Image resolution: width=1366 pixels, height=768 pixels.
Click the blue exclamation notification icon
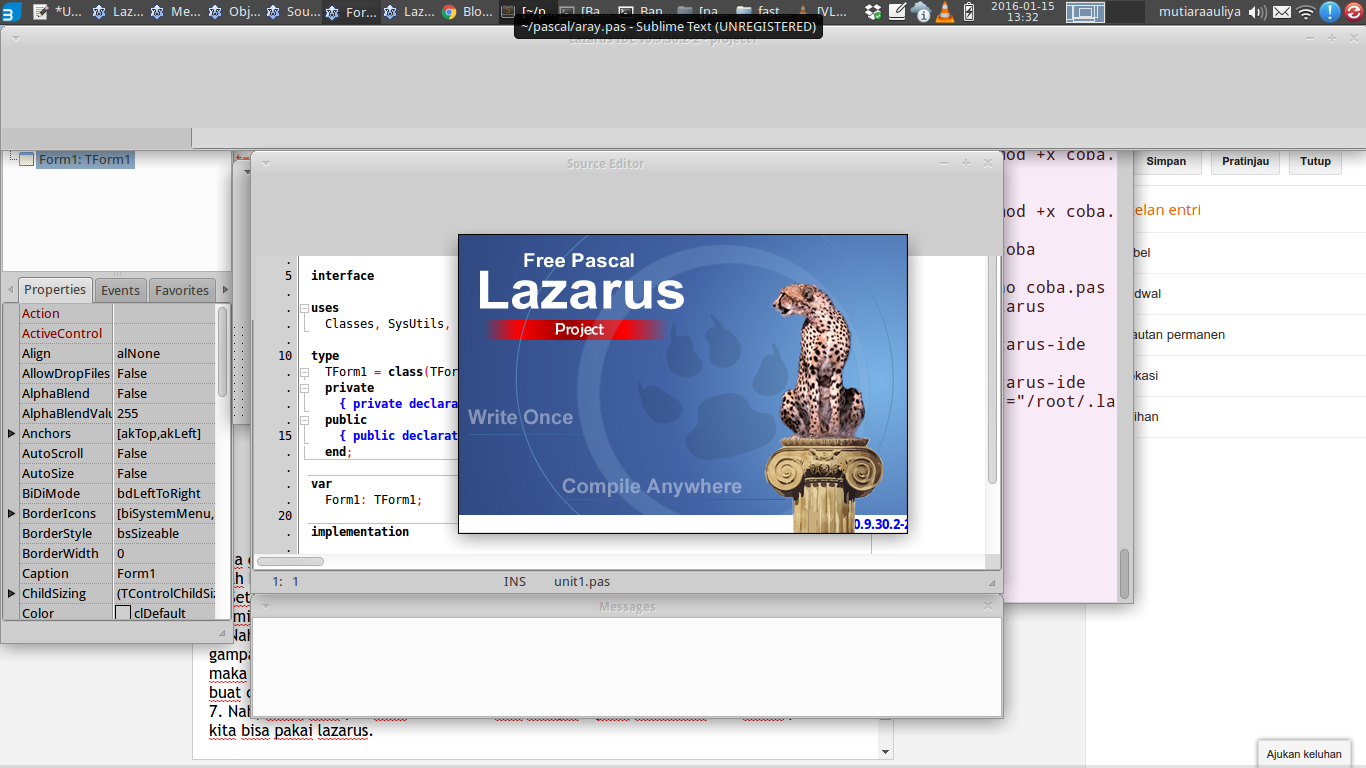(1330, 12)
